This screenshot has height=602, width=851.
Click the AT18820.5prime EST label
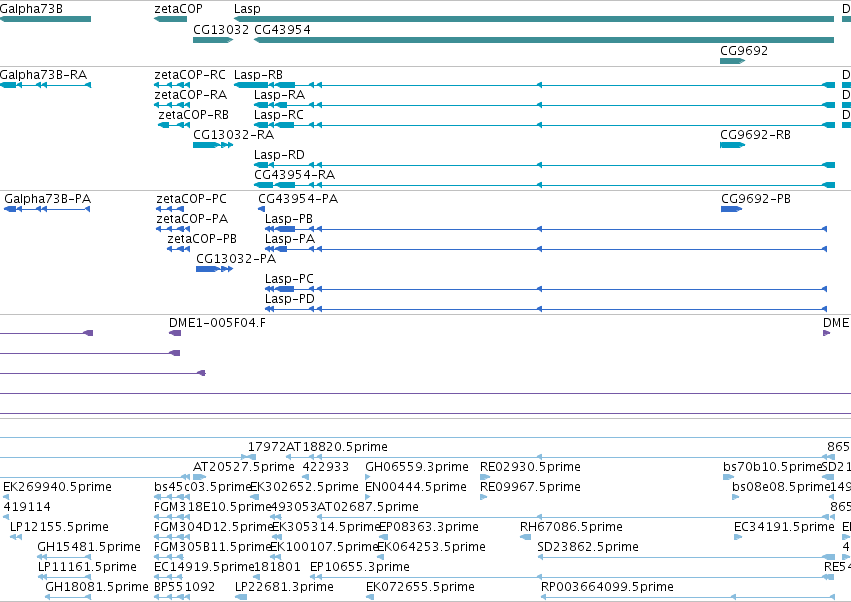pyautogui.click(x=336, y=447)
